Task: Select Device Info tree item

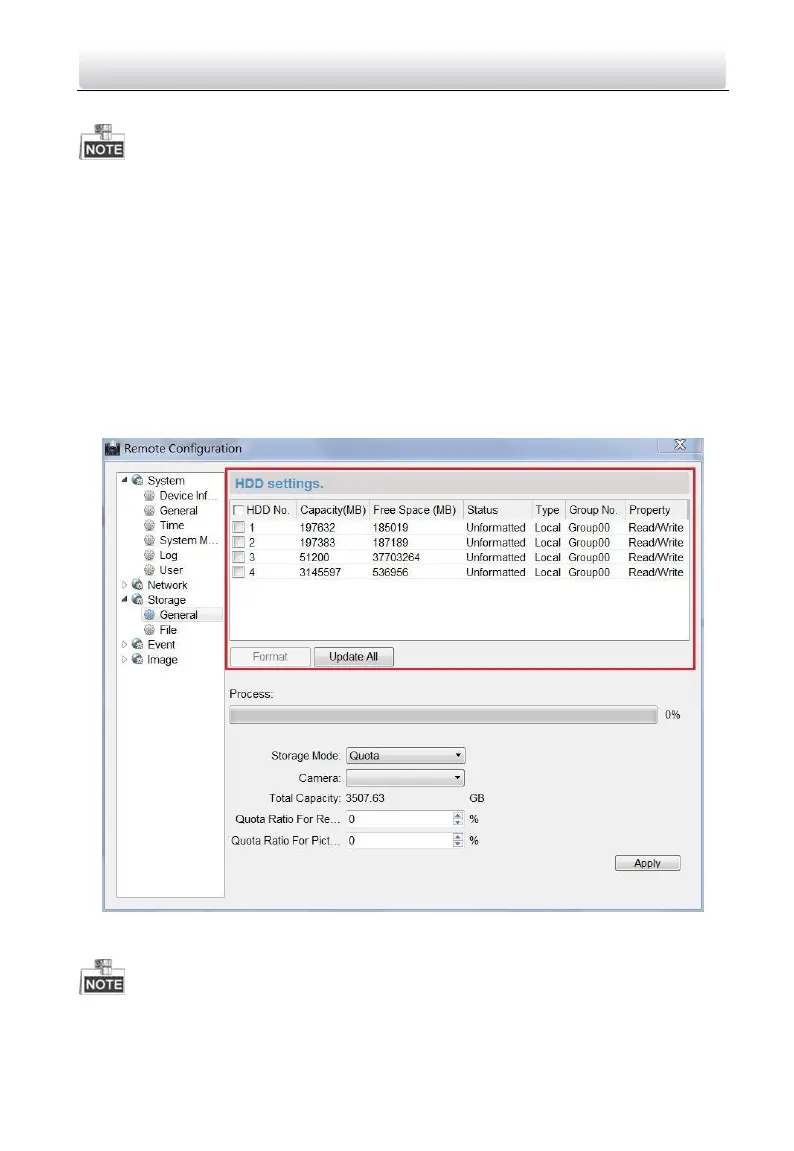Action: [188, 495]
